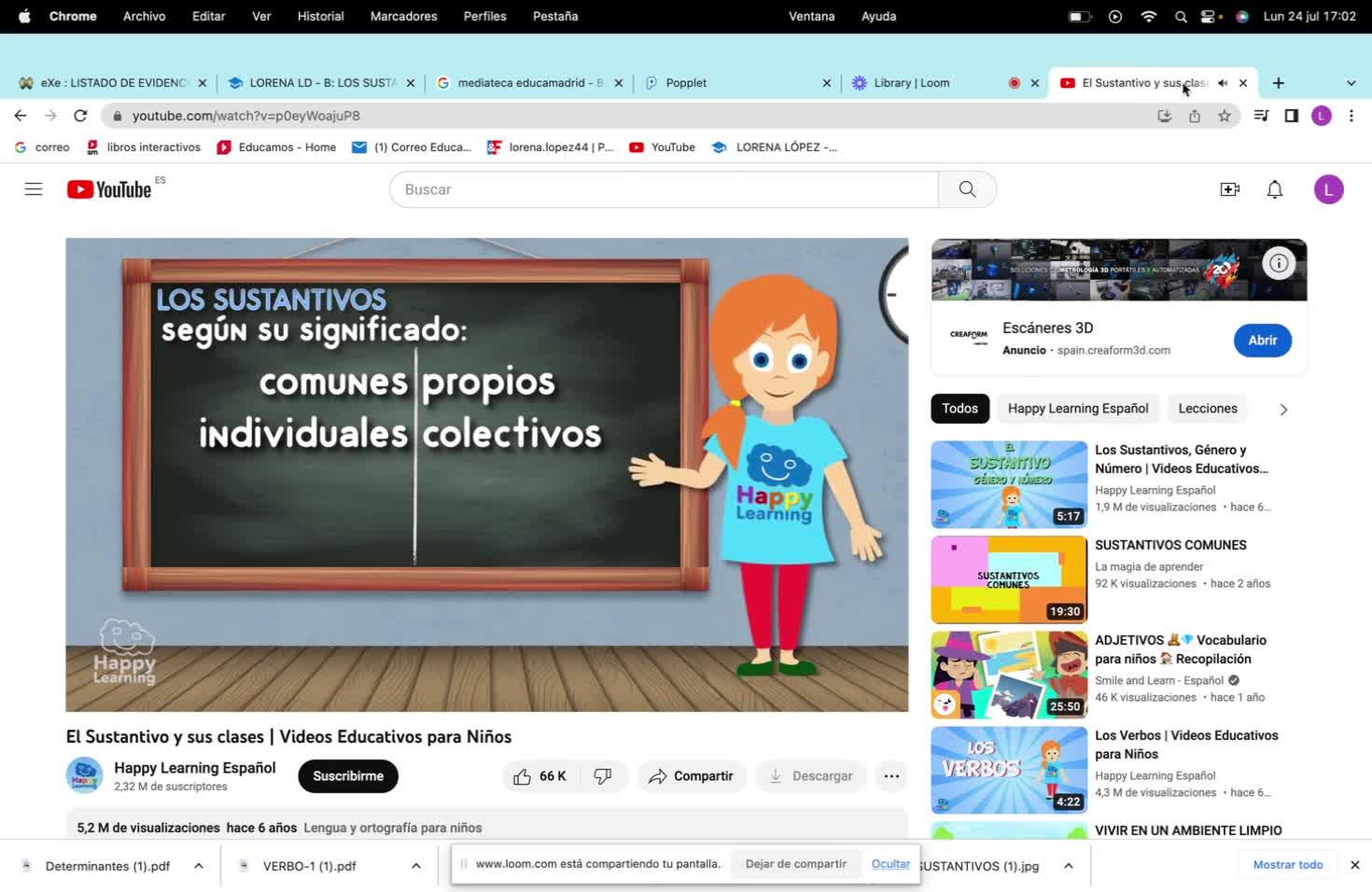The width and height of the screenshot is (1372, 892).
Task: Switch to the Library | Loom tab
Action: click(945, 83)
